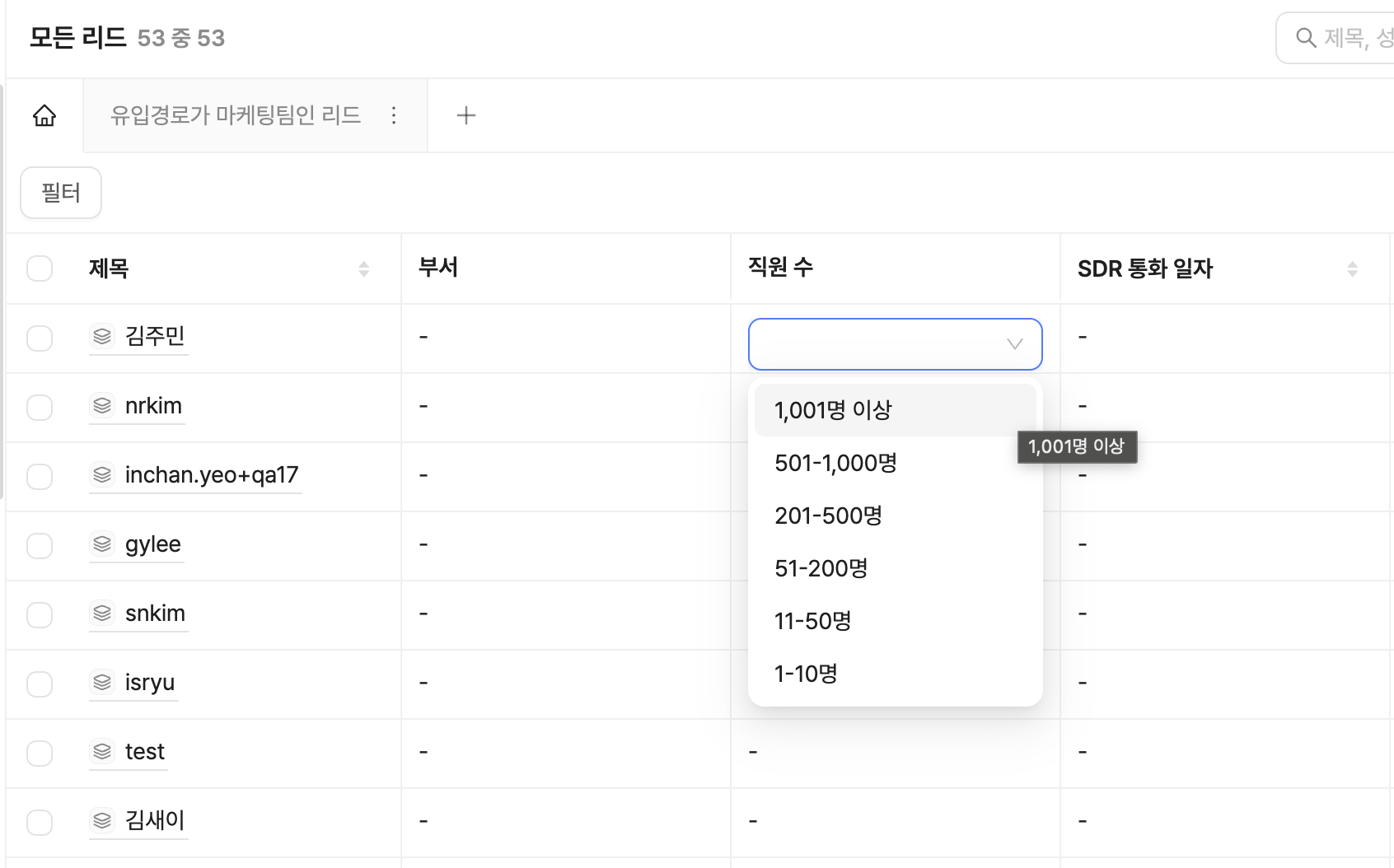The width and height of the screenshot is (1394, 868).
Task: Click lead icon beside nrkim
Action: 102,406
